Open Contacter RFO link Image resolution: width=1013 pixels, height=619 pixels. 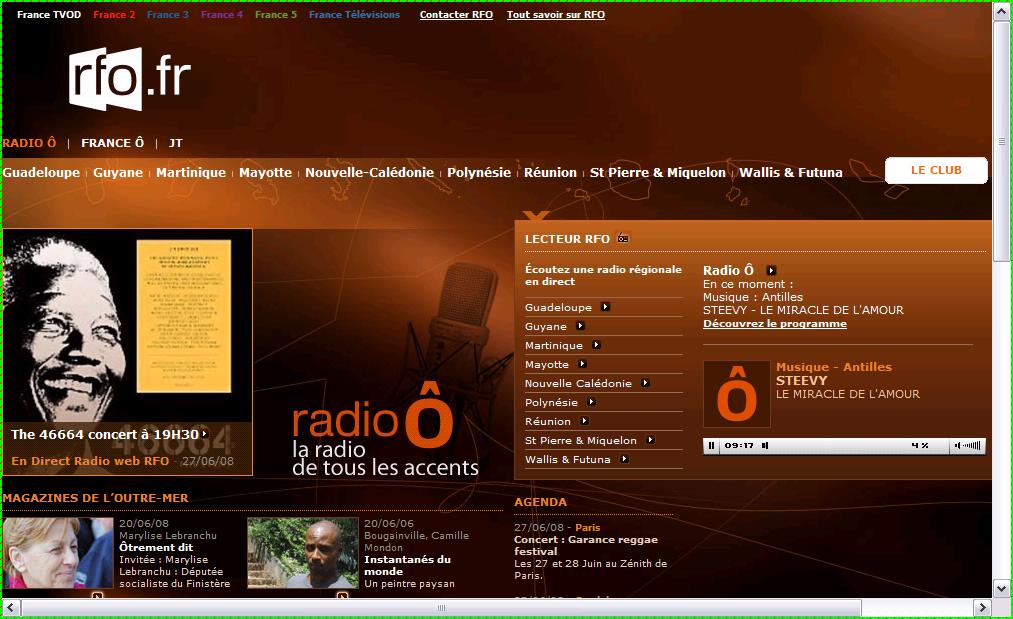tap(456, 15)
